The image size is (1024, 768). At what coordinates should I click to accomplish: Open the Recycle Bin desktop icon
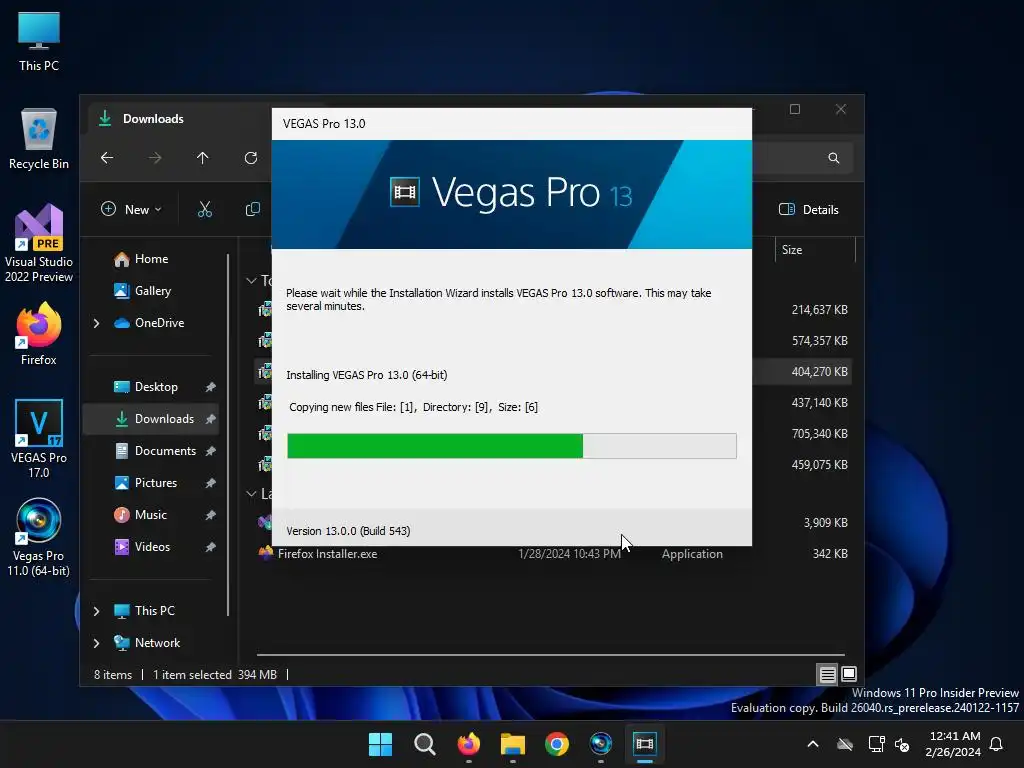click(x=39, y=139)
